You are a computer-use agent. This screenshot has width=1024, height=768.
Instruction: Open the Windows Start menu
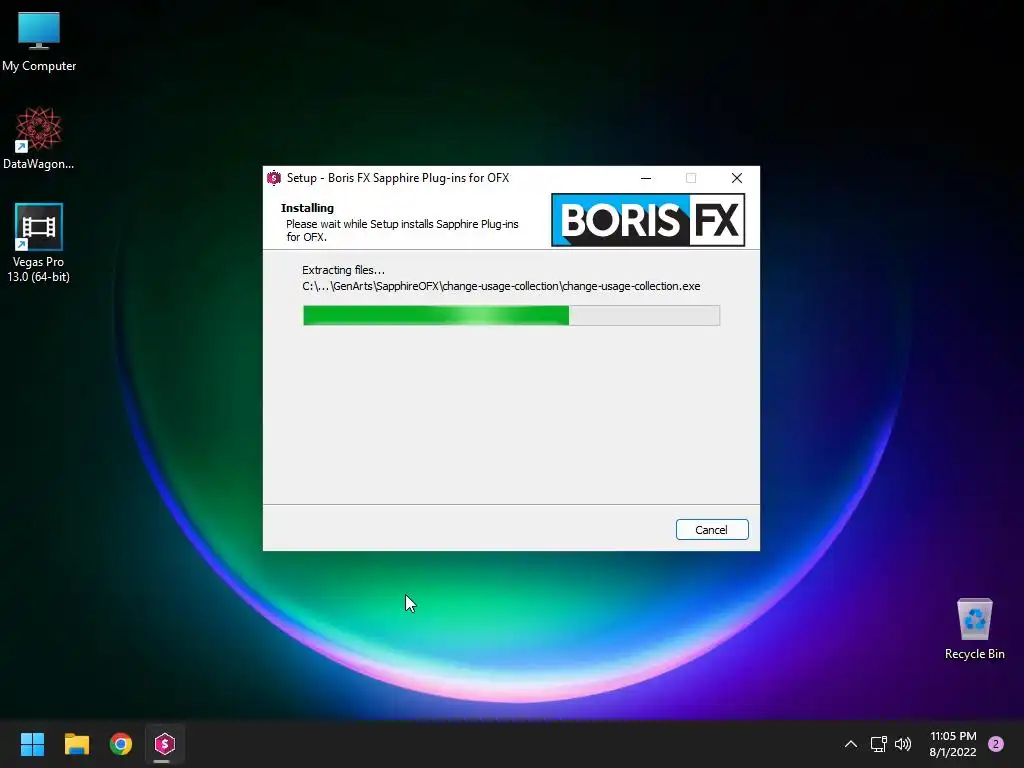(x=32, y=744)
